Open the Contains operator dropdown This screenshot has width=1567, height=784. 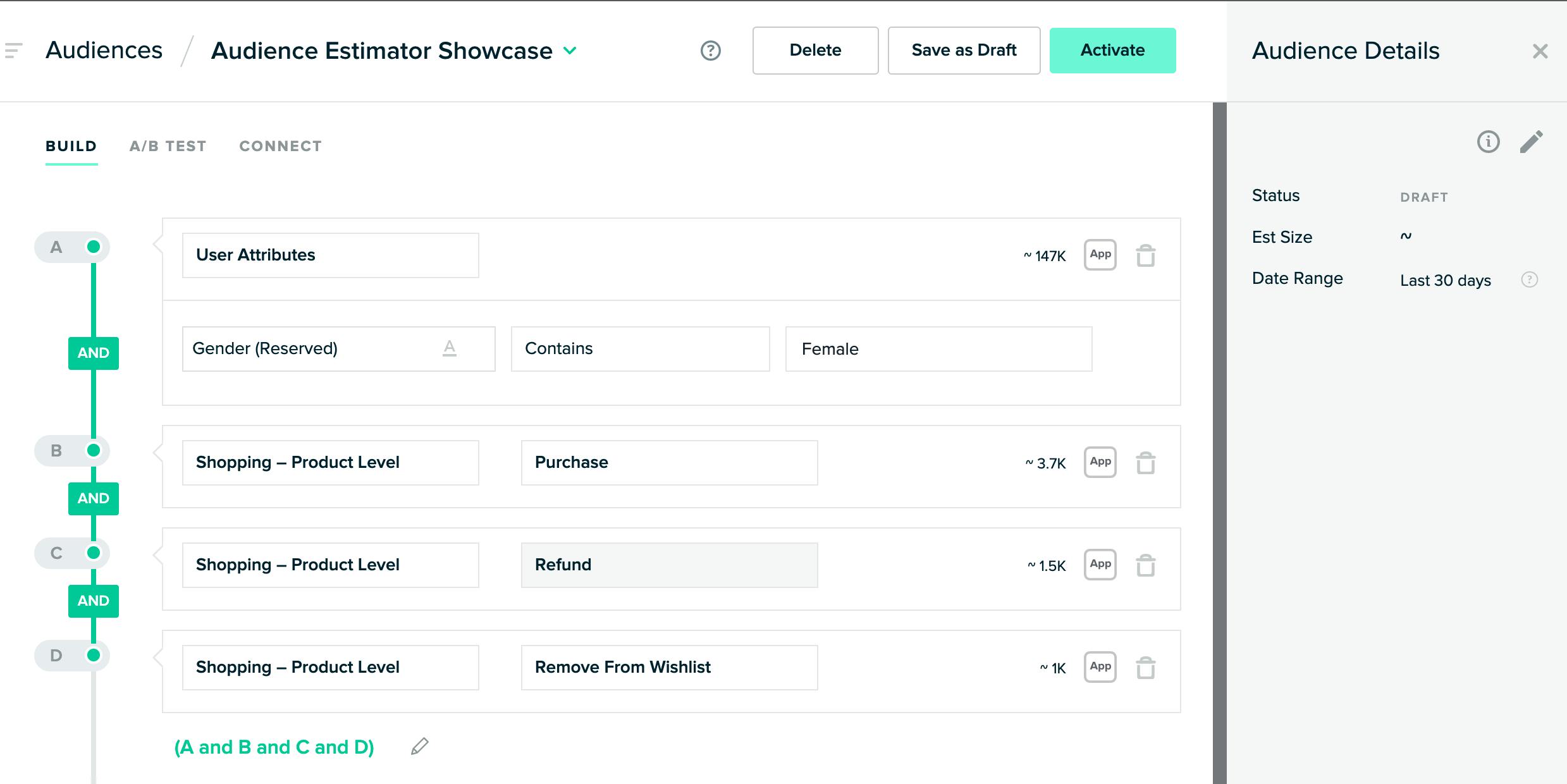pyautogui.click(x=640, y=348)
